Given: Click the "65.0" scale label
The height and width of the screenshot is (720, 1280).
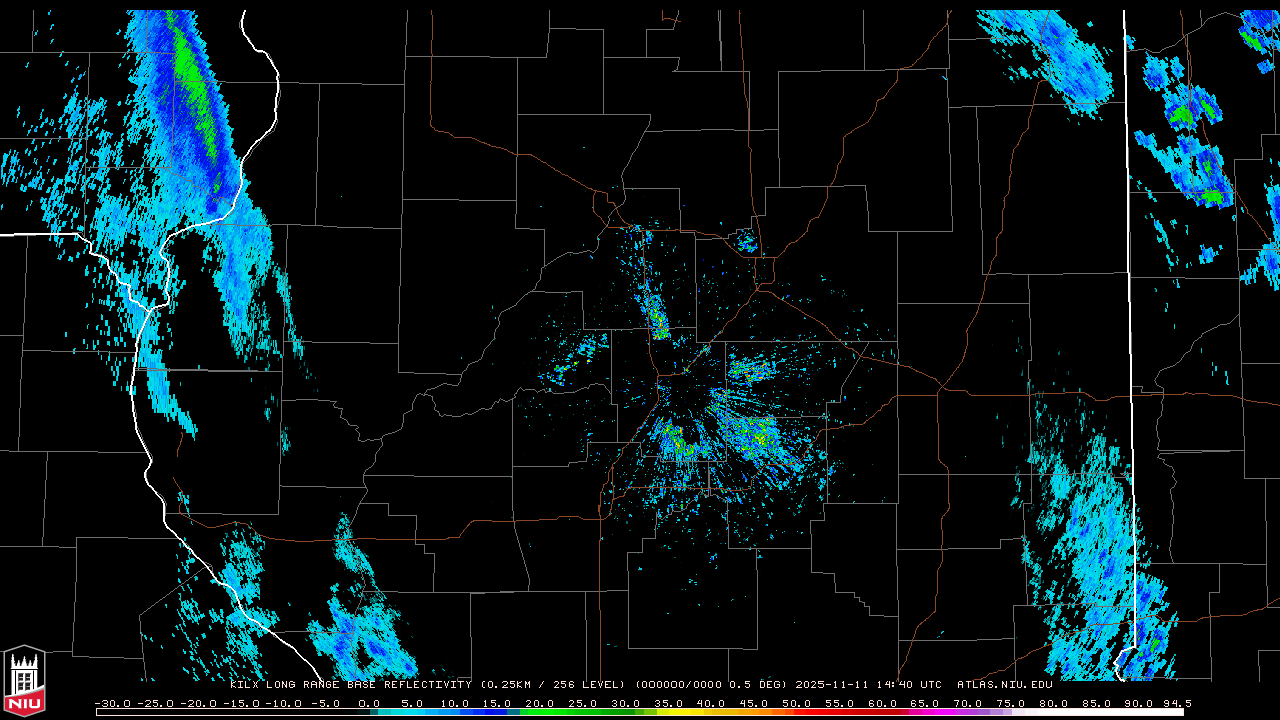Looking at the screenshot, I should 926,703.
